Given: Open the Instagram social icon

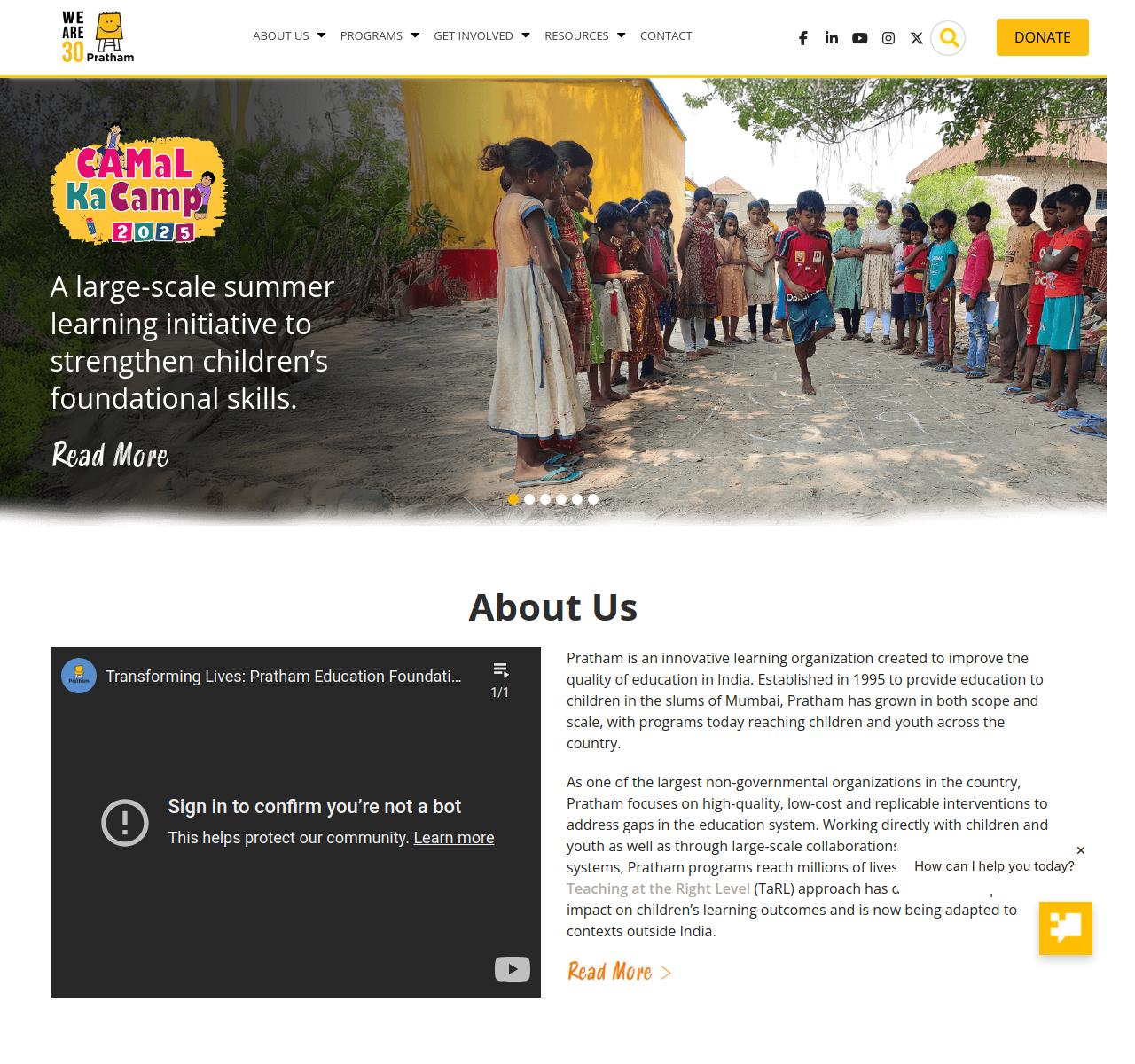Looking at the screenshot, I should 888,38.
